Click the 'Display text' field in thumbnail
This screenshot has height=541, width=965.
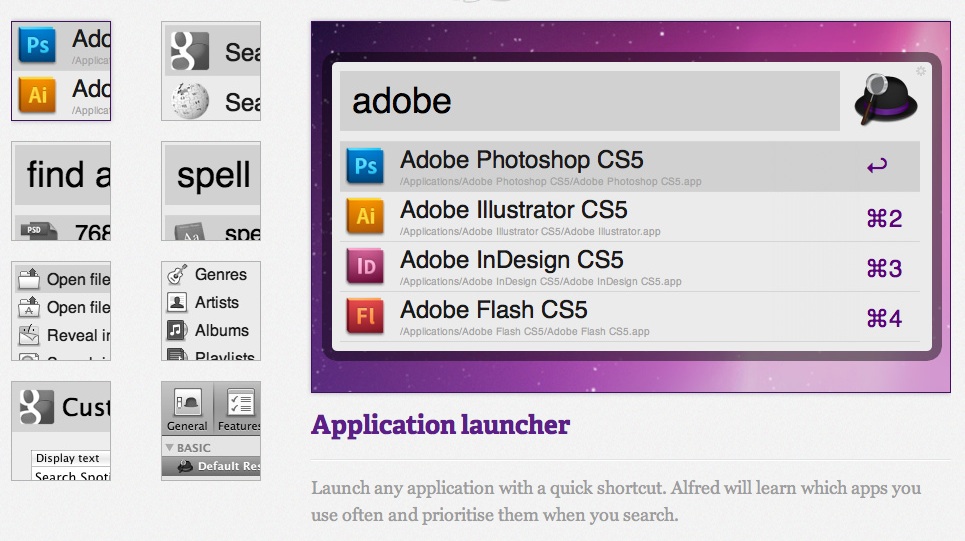[71, 458]
